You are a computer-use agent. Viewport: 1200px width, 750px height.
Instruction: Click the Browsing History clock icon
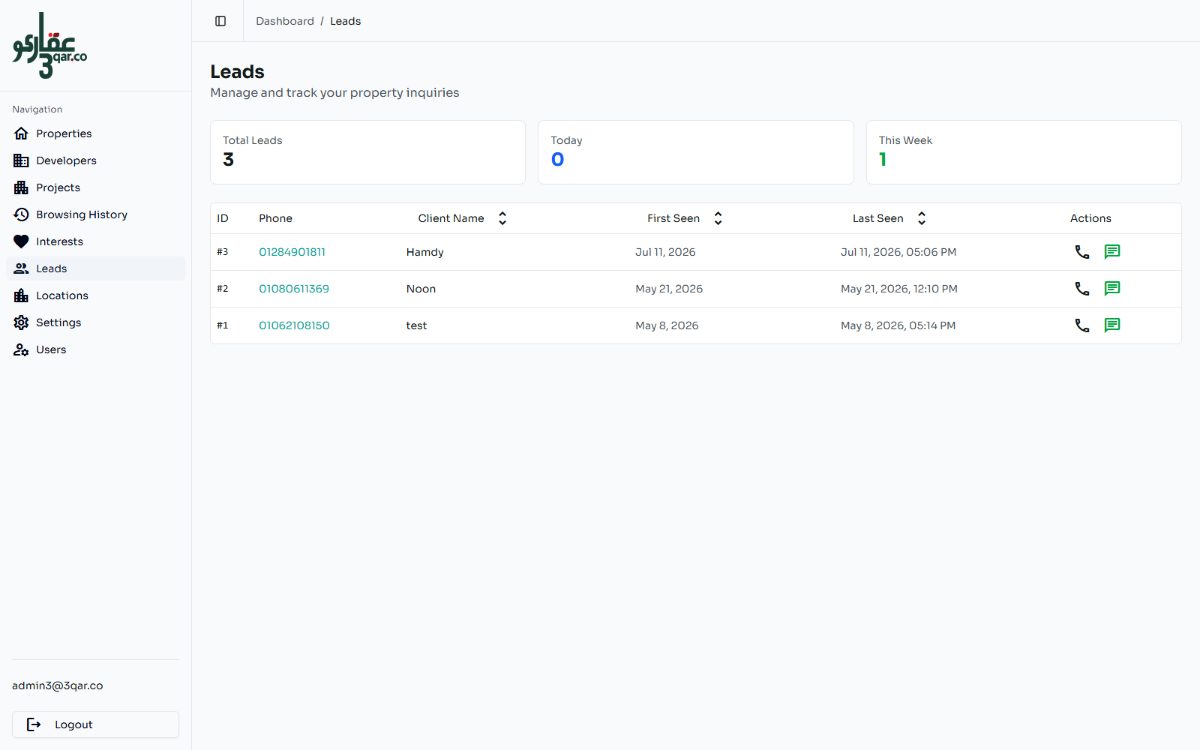click(x=21, y=214)
